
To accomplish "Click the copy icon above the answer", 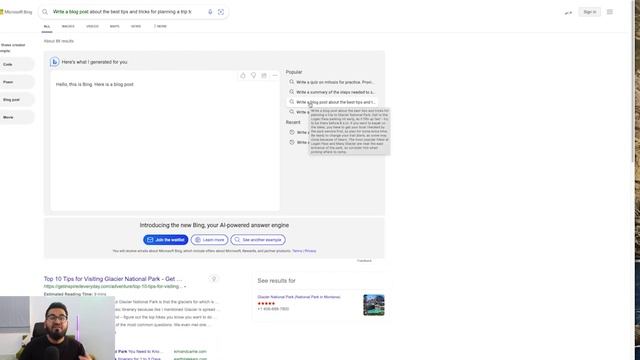I will (264, 76).
